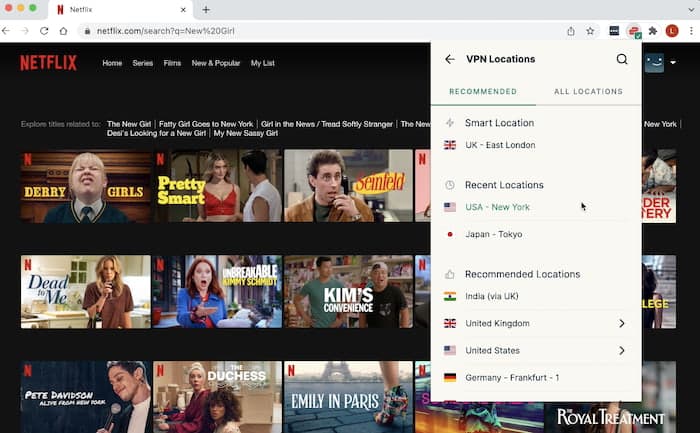Open Dead to Me thumbnail
Viewport: 700px width, 433px height.
(x=86, y=292)
